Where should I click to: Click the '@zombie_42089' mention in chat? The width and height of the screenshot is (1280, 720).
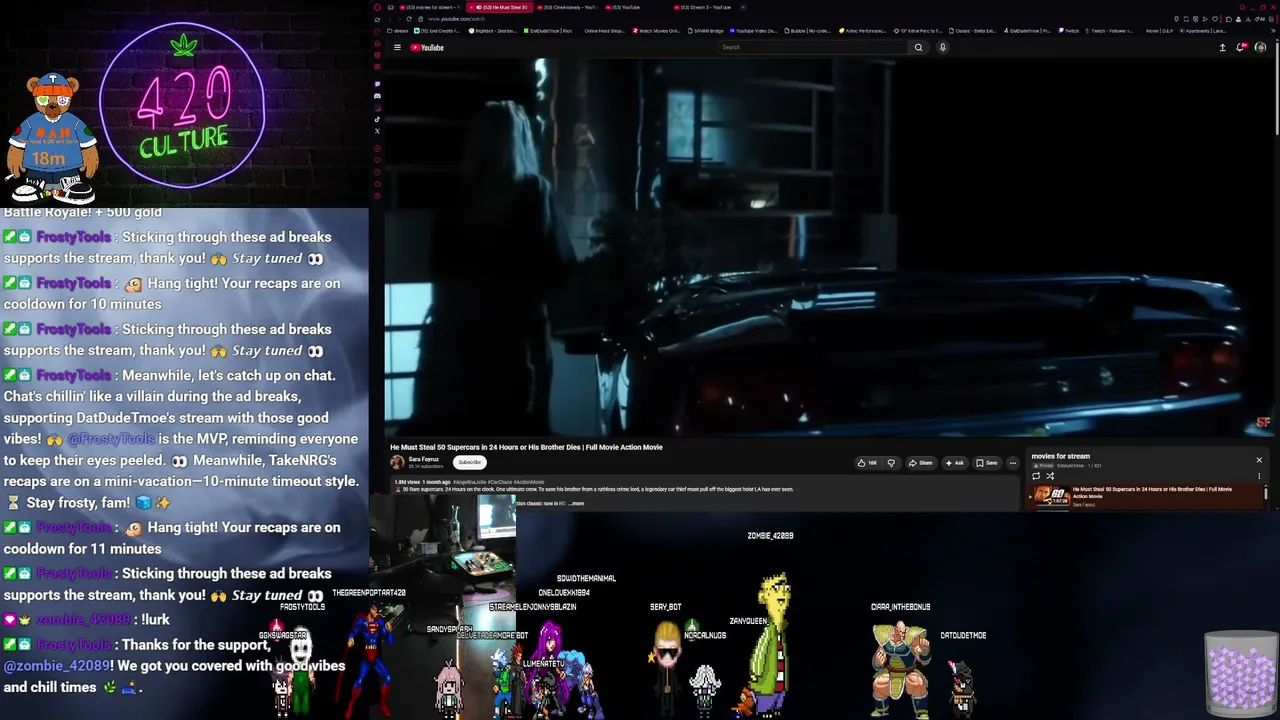(x=58, y=665)
